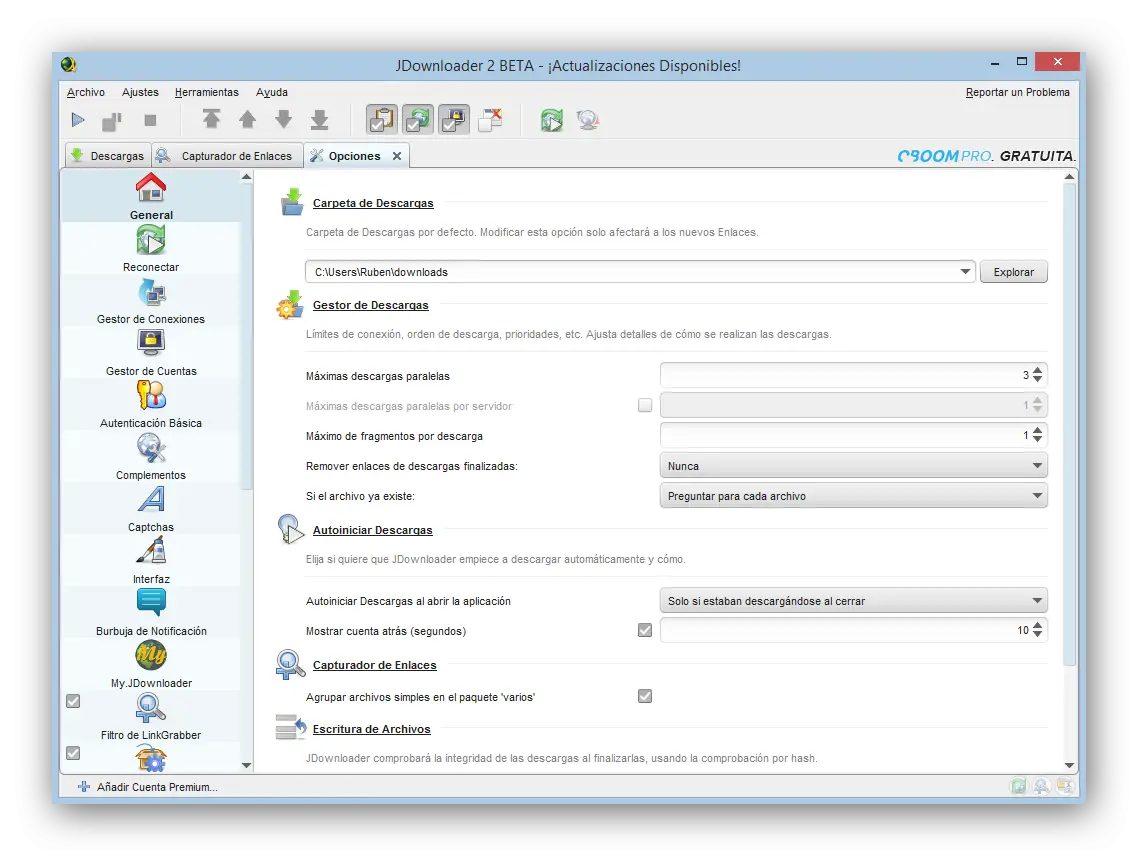
Task: Switch to the Descargas tab
Action: click(x=108, y=155)
